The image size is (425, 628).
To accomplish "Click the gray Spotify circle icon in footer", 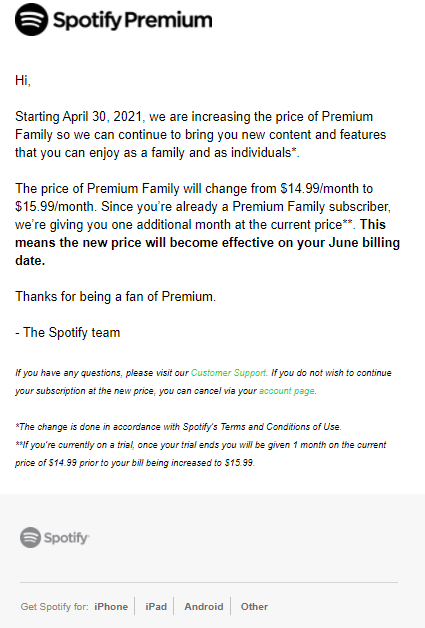I will [30, 537].
